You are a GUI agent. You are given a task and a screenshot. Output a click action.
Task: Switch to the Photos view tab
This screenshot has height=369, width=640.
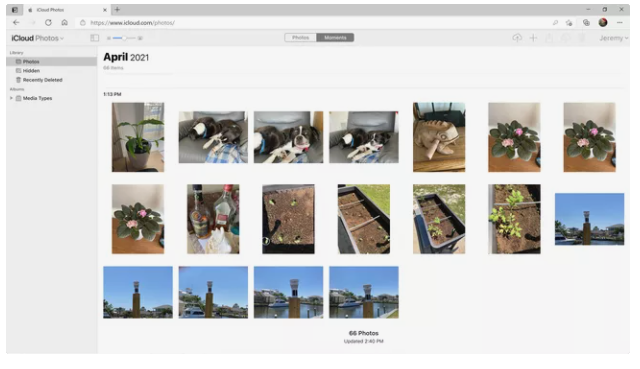(x=300, y=38)
